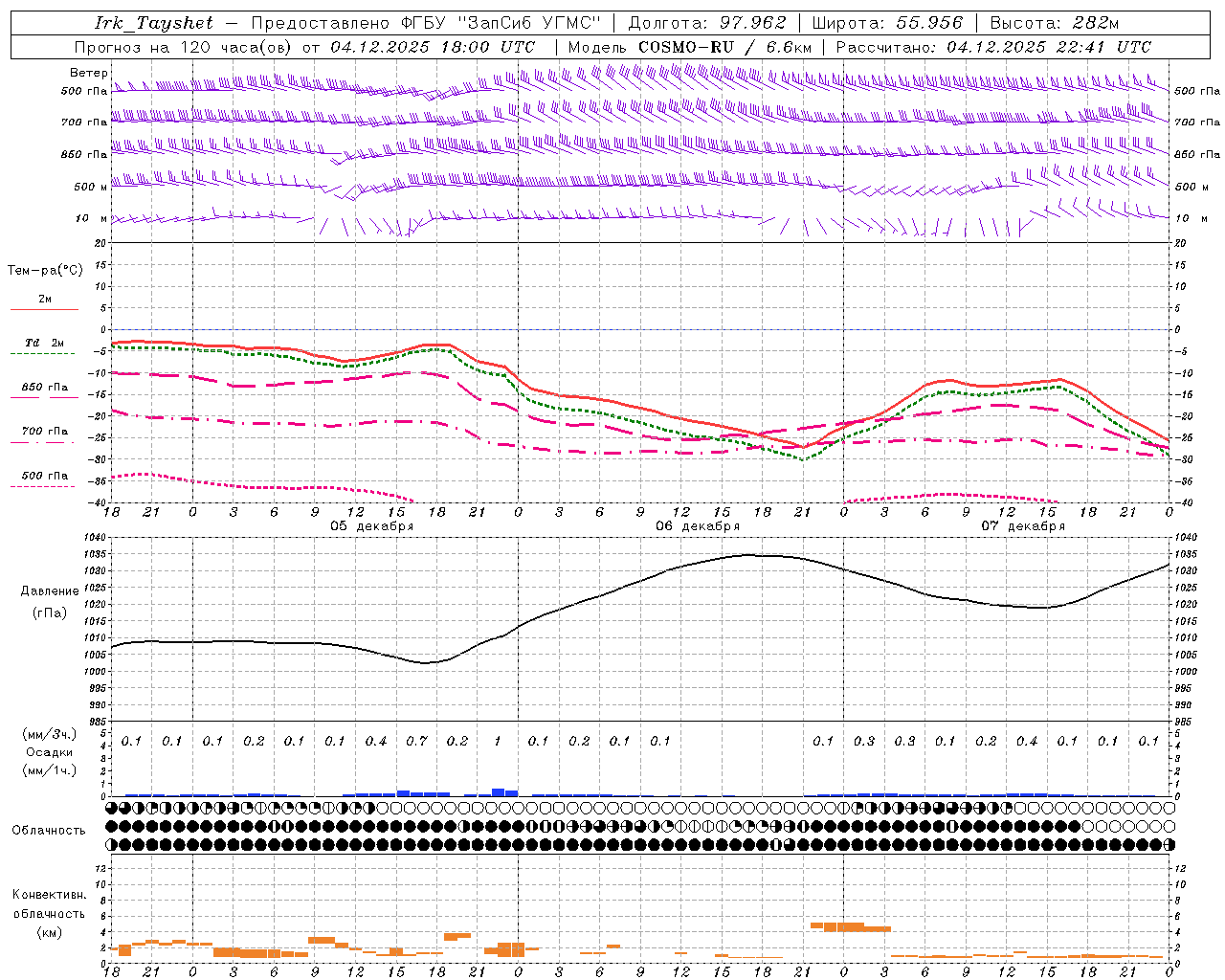Click the Давление panel label
Image resolution: width=1225 pixels, height=980 pixels.
50,591
